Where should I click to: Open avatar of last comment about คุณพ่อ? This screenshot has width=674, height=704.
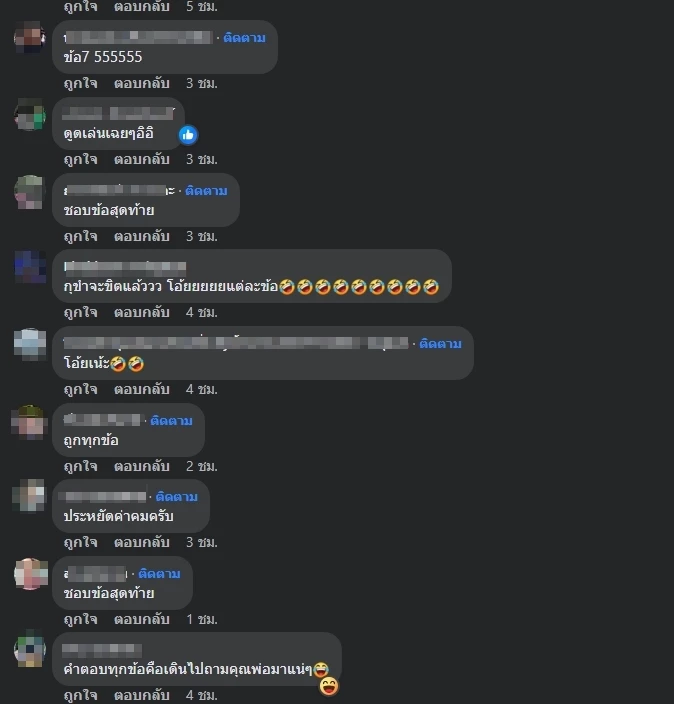tap(30, 649)
